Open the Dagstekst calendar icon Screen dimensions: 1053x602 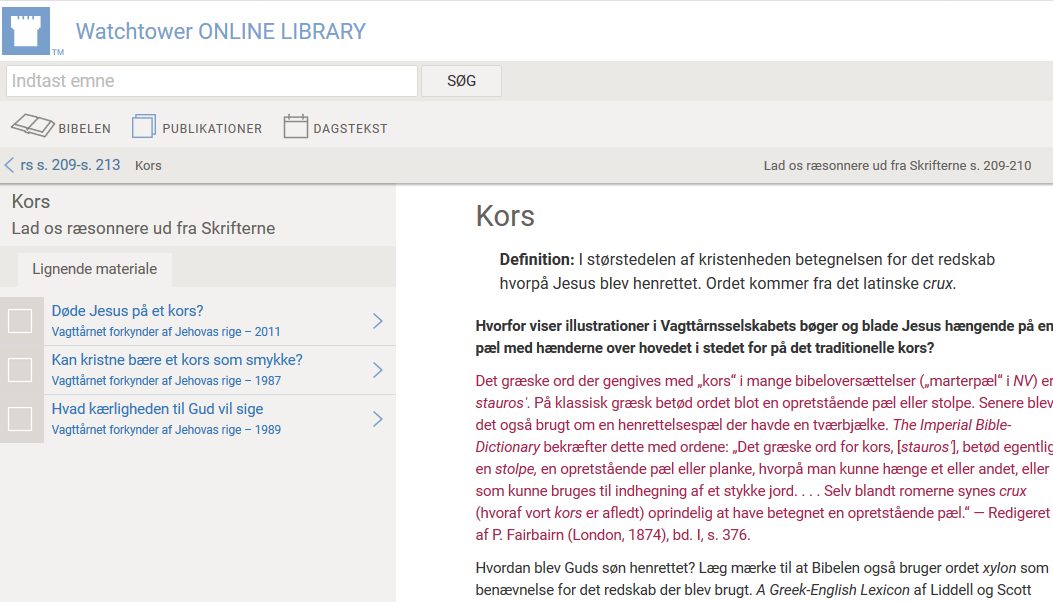tap(295, 126)
